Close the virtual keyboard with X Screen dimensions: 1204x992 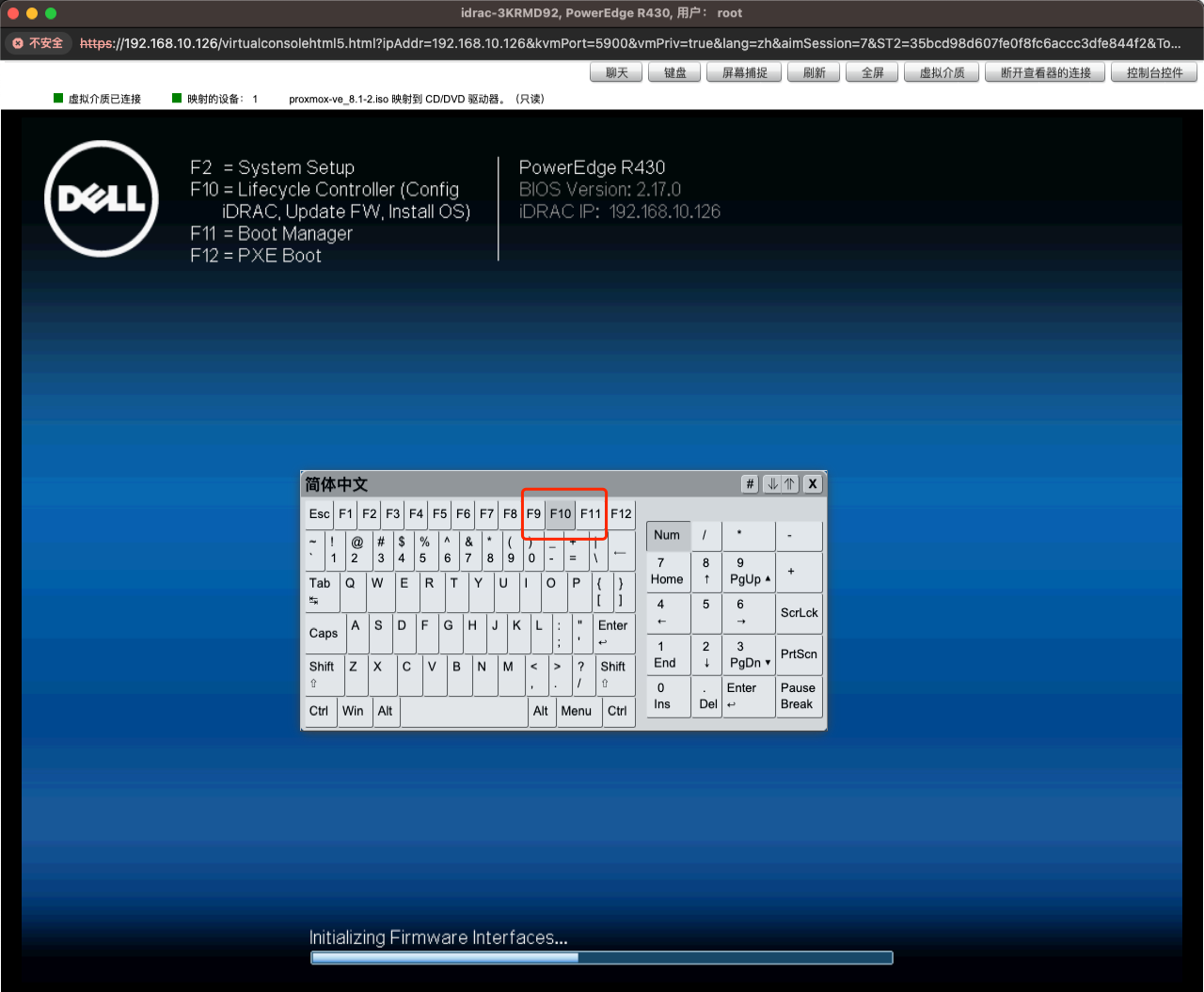[813, 483]
